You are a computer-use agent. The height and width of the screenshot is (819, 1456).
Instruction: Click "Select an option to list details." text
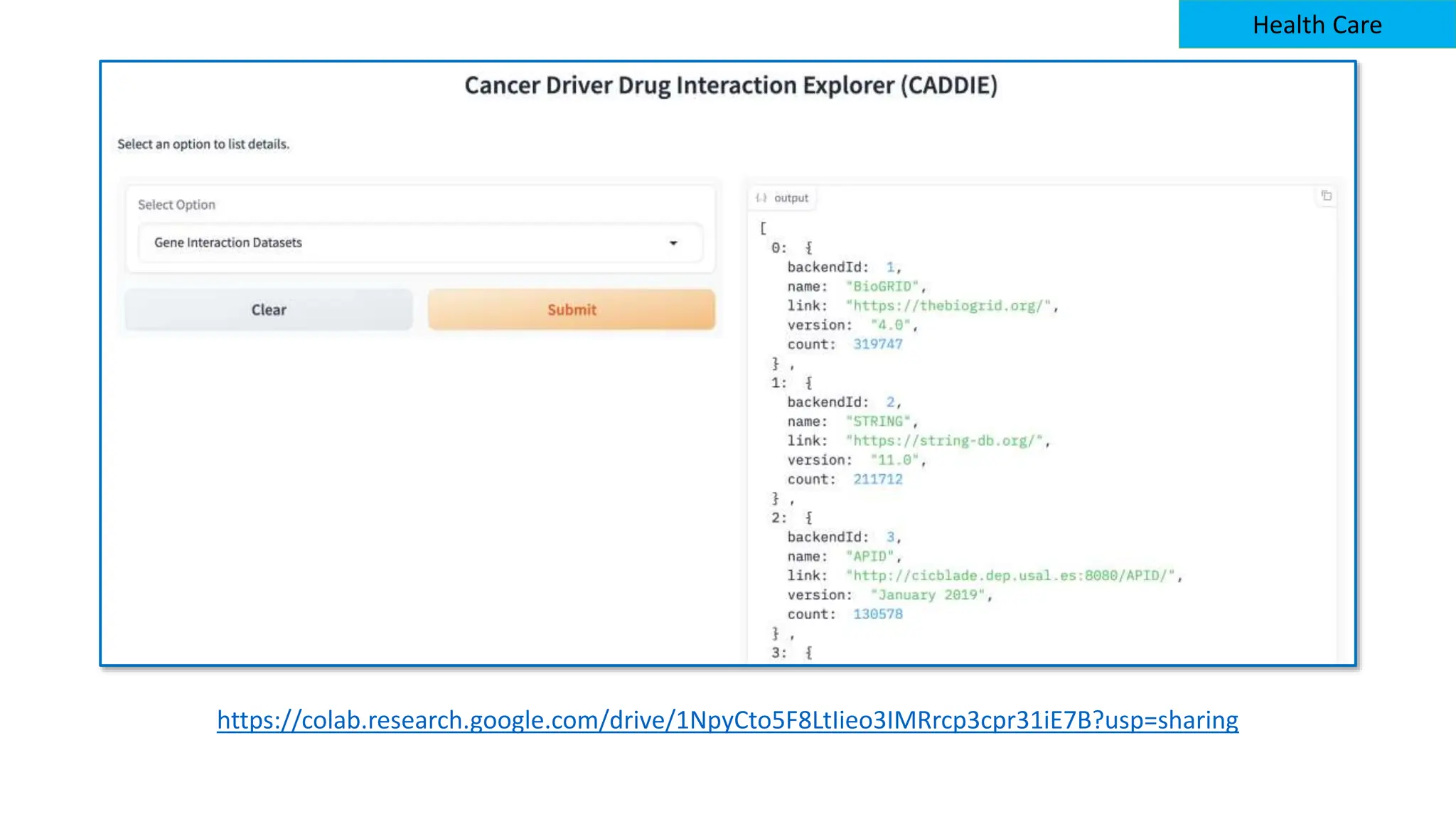click(203, 144)
